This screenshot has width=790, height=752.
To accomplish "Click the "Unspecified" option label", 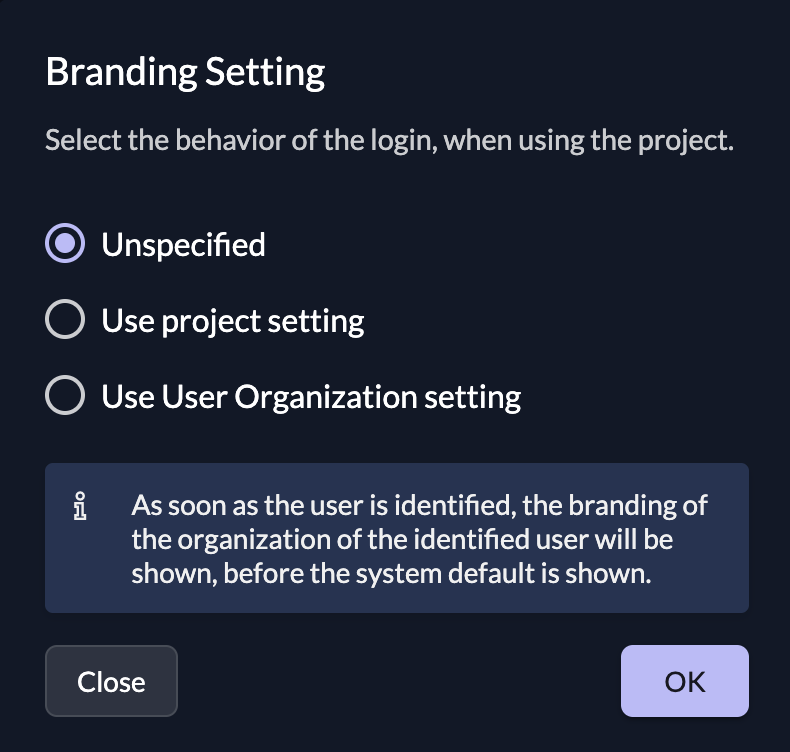I will coord(183,244).
